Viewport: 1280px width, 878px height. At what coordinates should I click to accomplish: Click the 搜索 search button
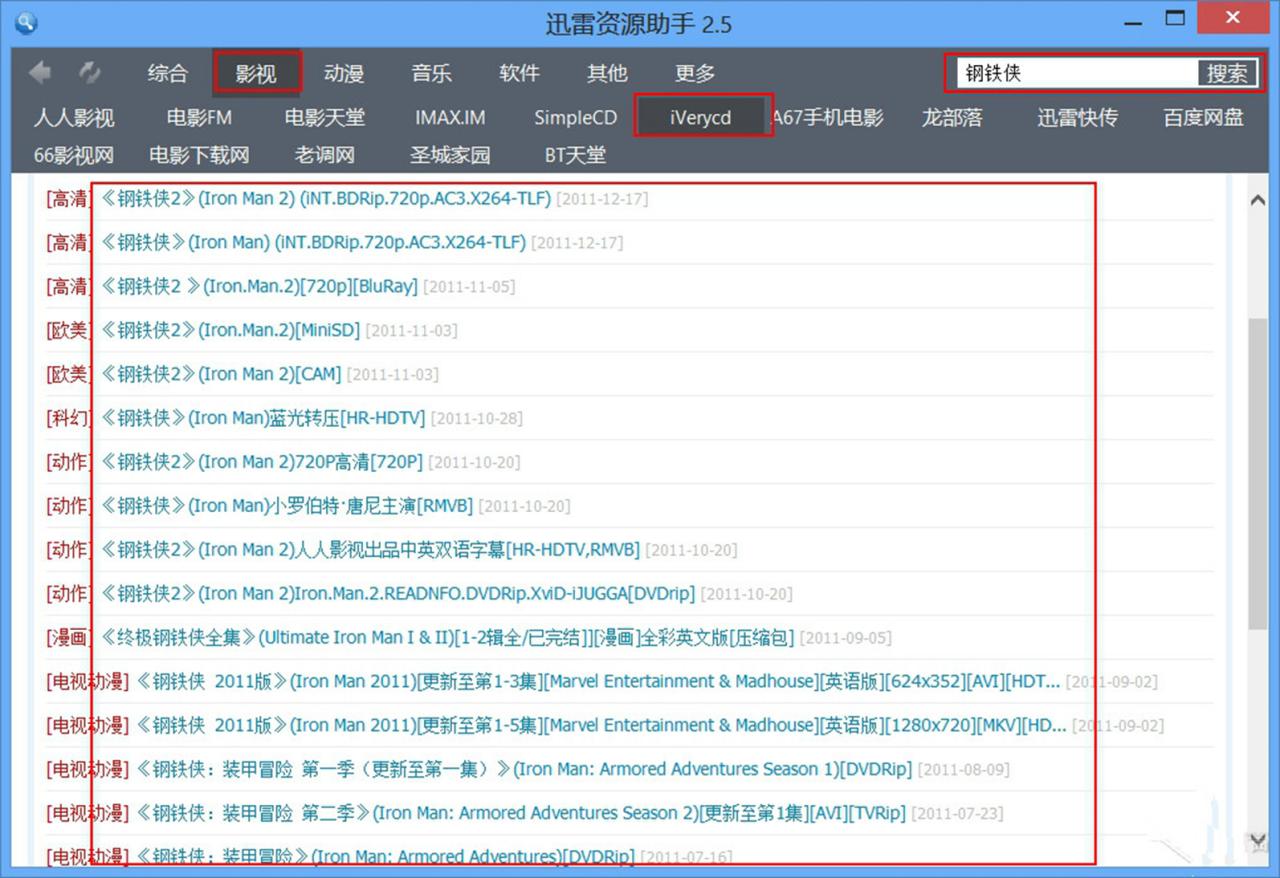pyautogui.click(x=1228, y=71)
